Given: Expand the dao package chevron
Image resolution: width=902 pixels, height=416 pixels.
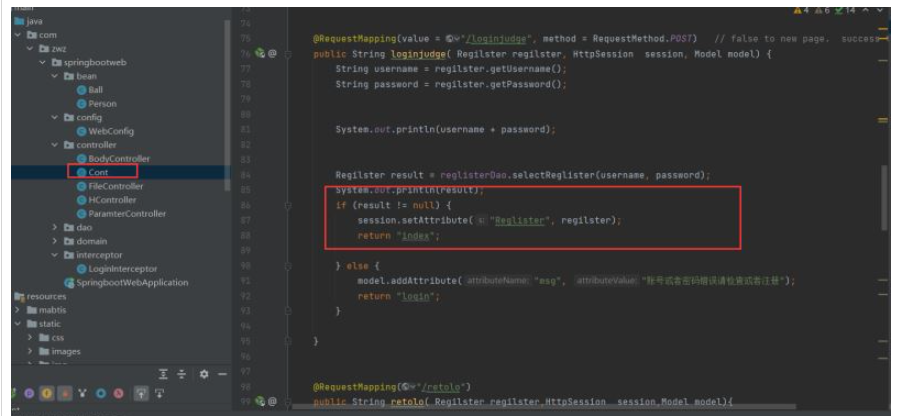Looking at the screenshot, I should [55, 227].
